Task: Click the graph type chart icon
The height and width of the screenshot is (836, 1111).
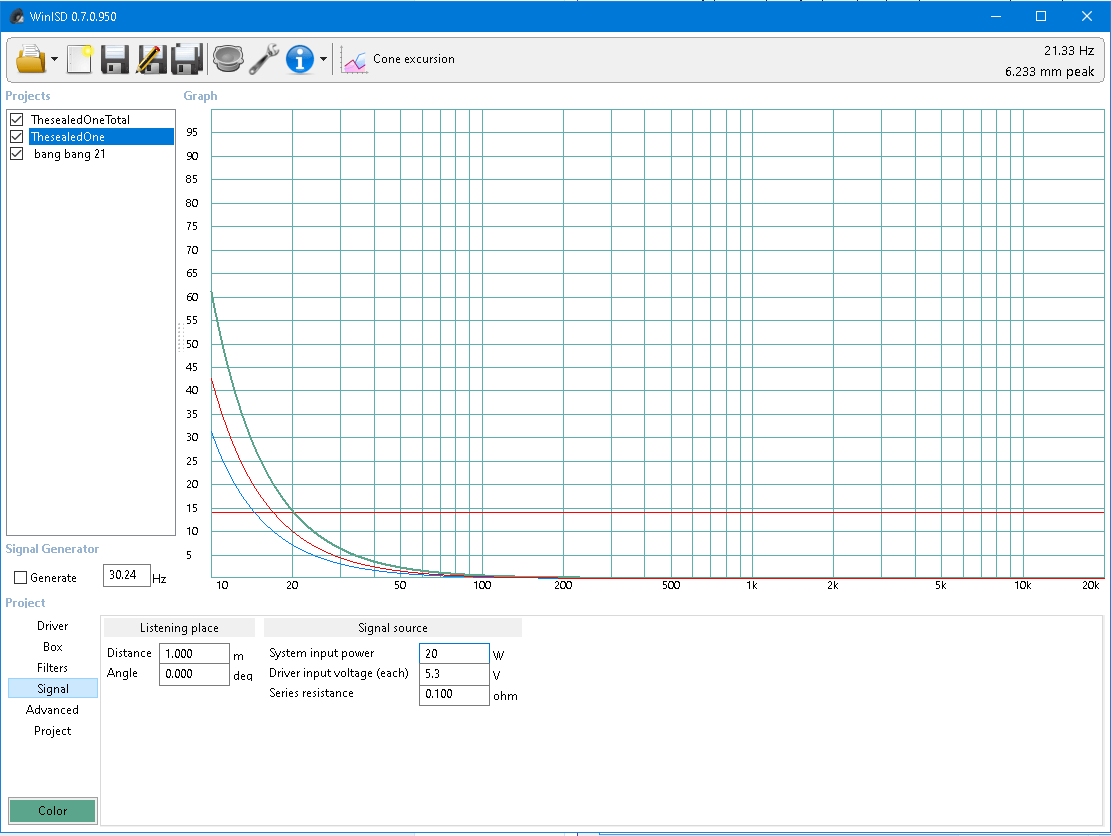Action: (354, 60)
